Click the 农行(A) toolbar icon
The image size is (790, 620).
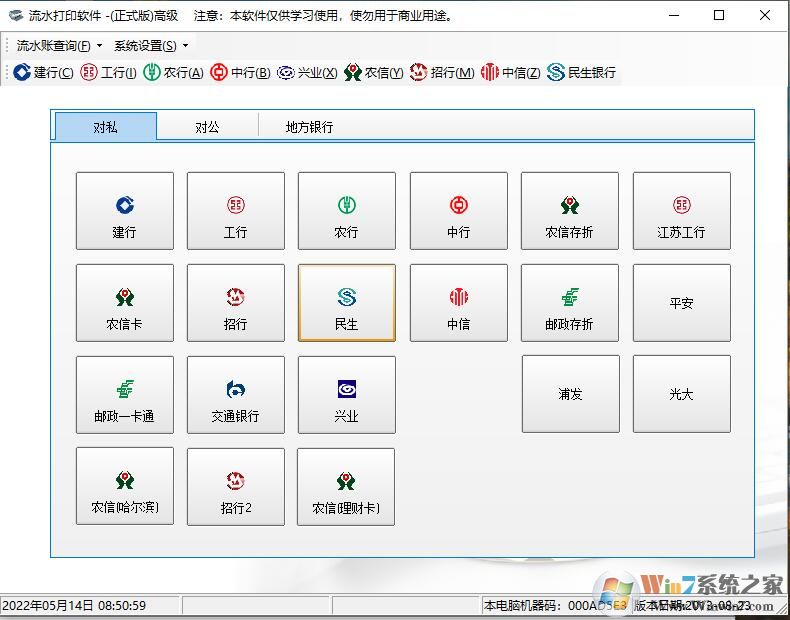pyautogui.click(x=173, y=73)
